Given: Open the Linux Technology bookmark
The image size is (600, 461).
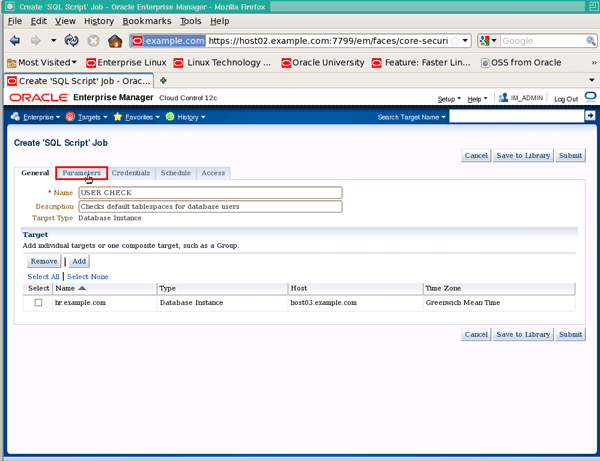Looking at the screenshot, I should point(222,62).
